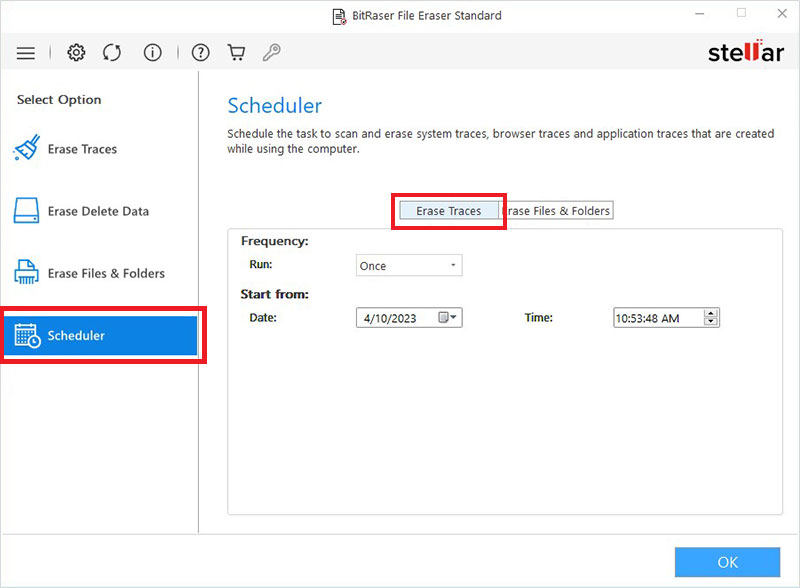Click the Scheduler heading text
This screenshot has width=800, height=588.
274,106
